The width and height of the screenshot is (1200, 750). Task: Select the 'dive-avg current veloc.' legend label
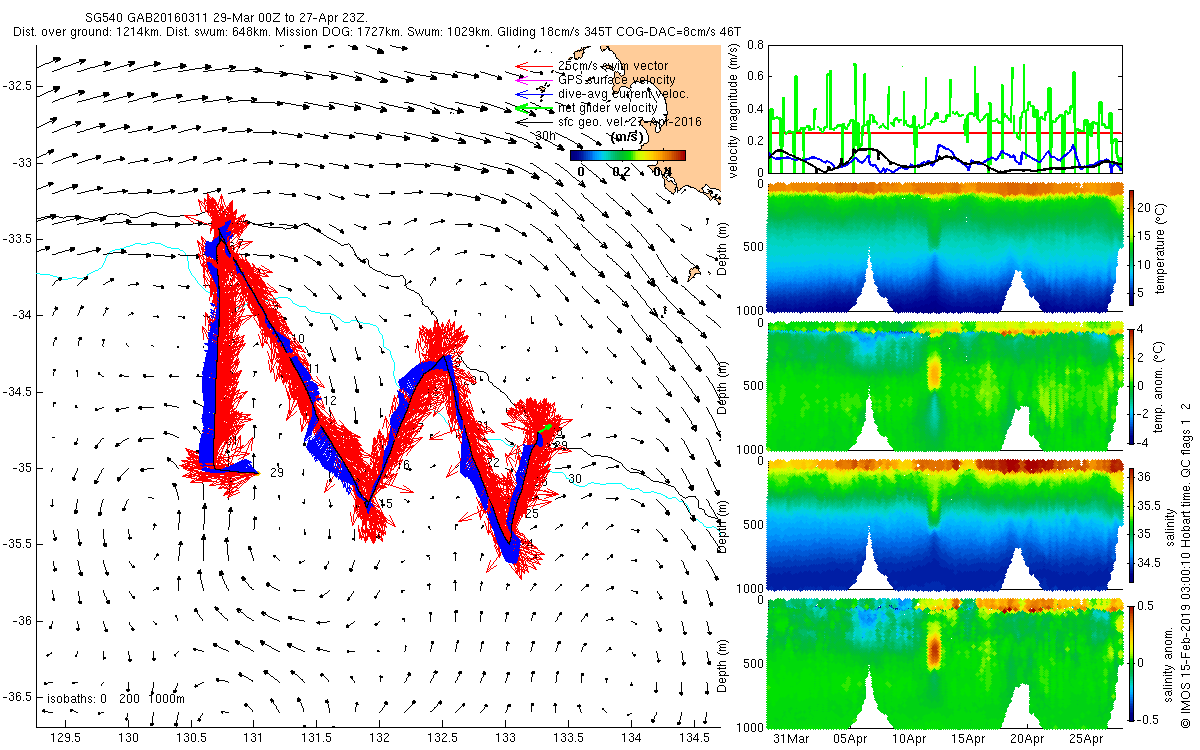pyautogui.click(x=624, y=93)
